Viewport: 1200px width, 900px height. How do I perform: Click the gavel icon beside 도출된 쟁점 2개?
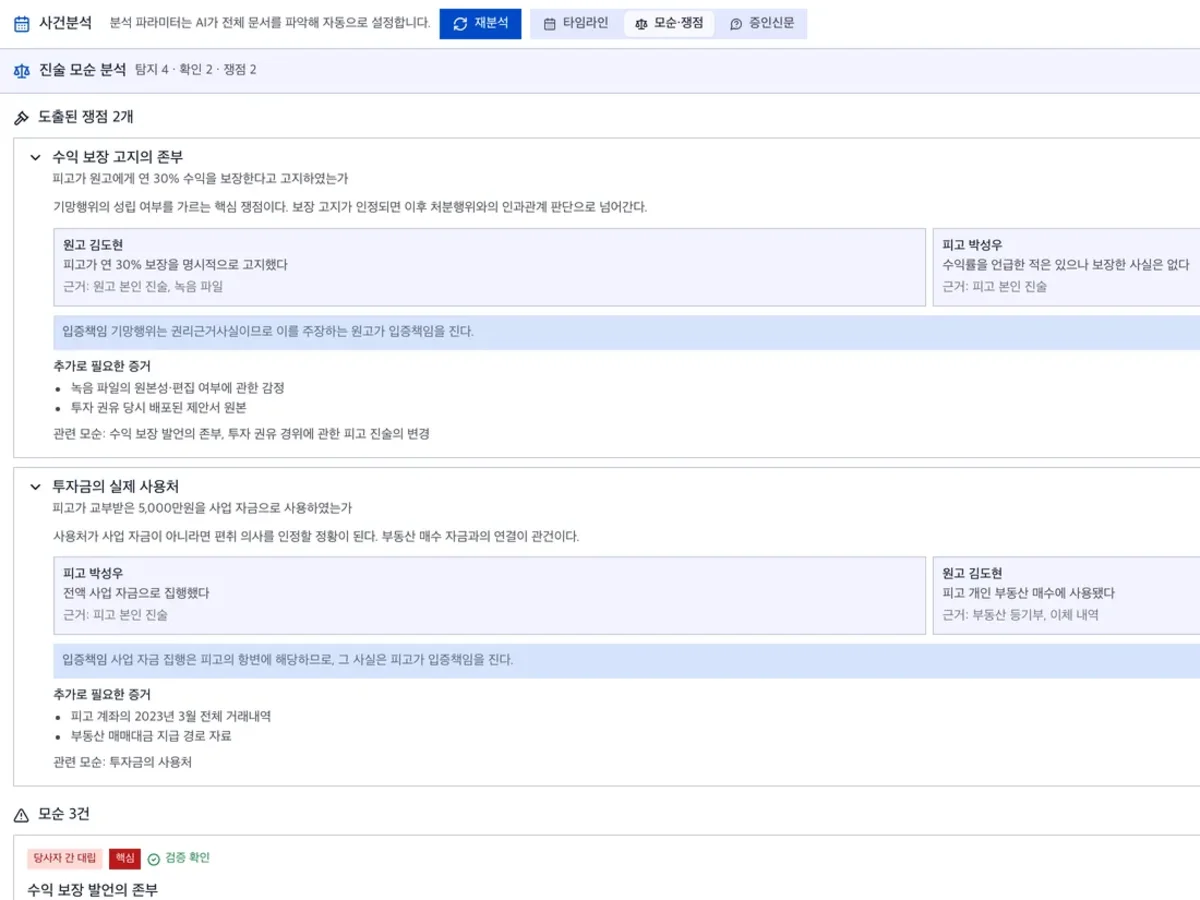(x=21, y=117)
